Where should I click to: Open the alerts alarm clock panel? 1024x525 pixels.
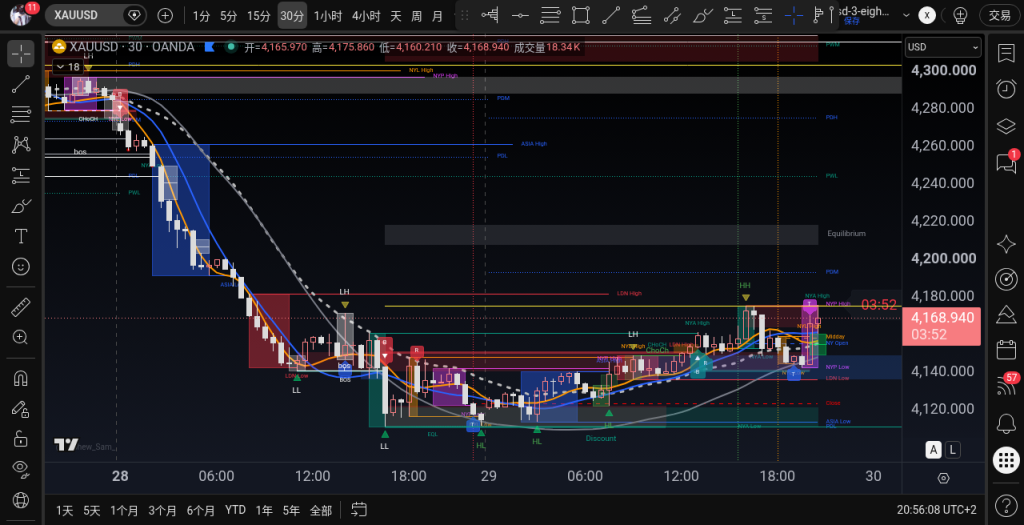pyautogui.click(x=1006, y=89)
